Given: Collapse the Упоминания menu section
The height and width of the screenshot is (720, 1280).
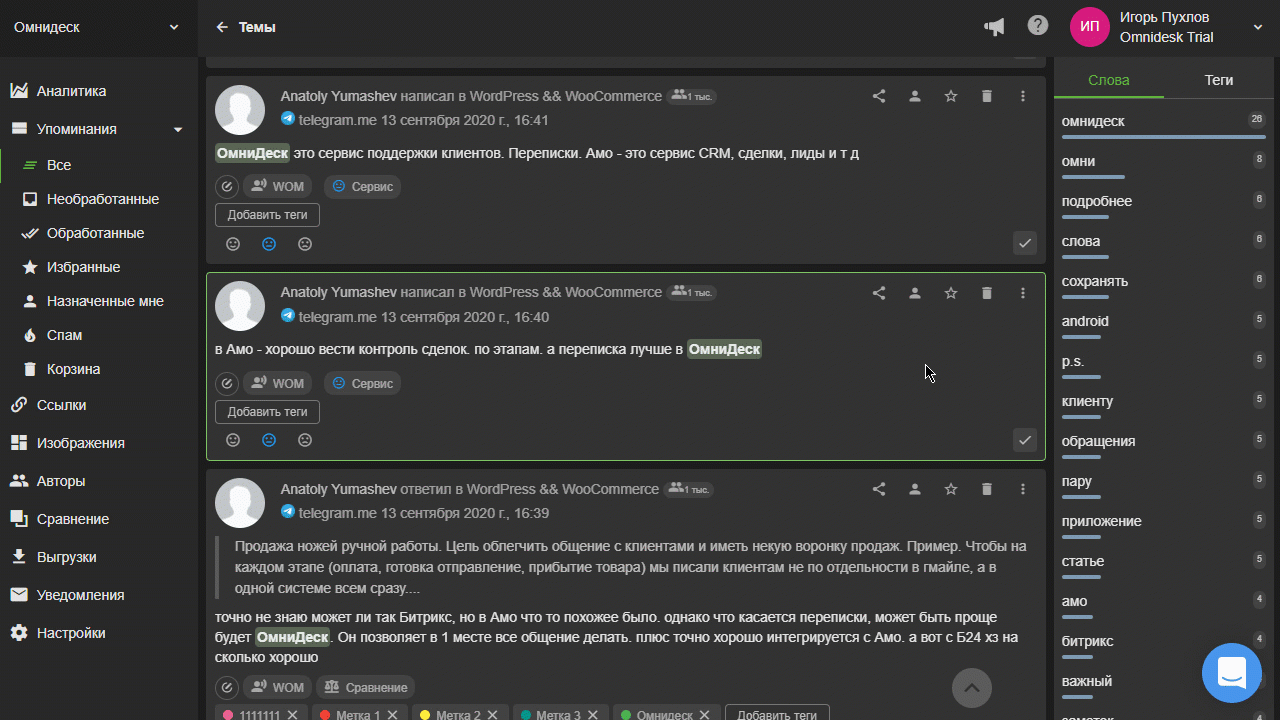Looking at the screenshot, I should pyautogui.click(x=178, y=129).
